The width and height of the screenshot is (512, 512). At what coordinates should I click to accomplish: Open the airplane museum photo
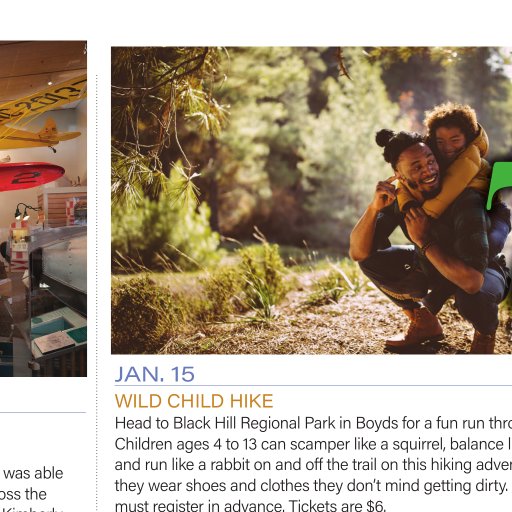pos(43,209)
